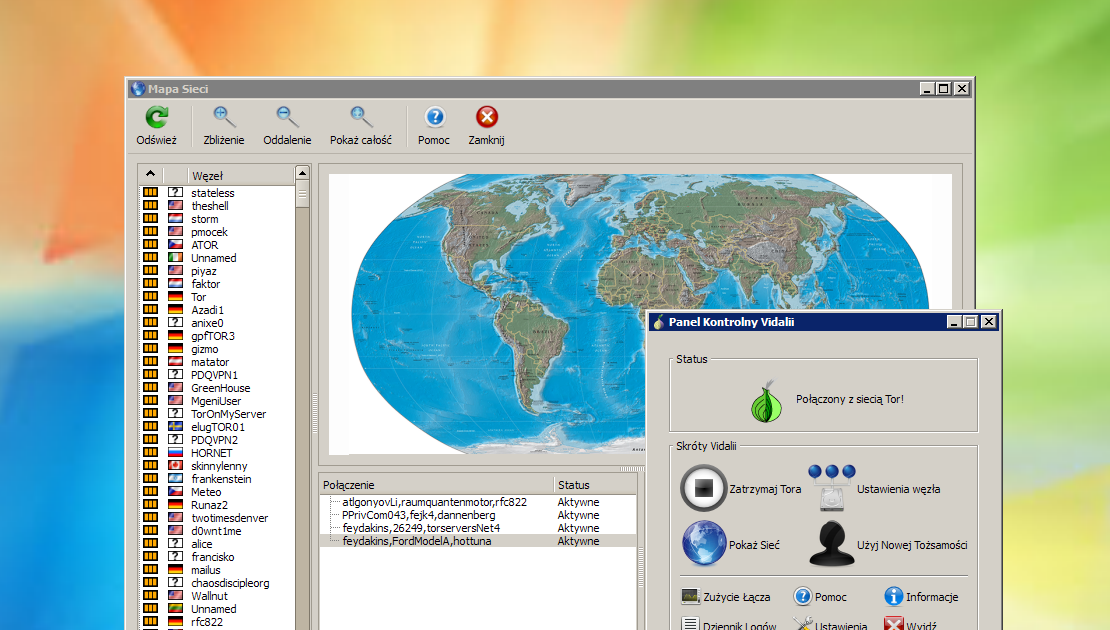
Task: Select the MgeniUser relay
Action: (x=216, y=401)
